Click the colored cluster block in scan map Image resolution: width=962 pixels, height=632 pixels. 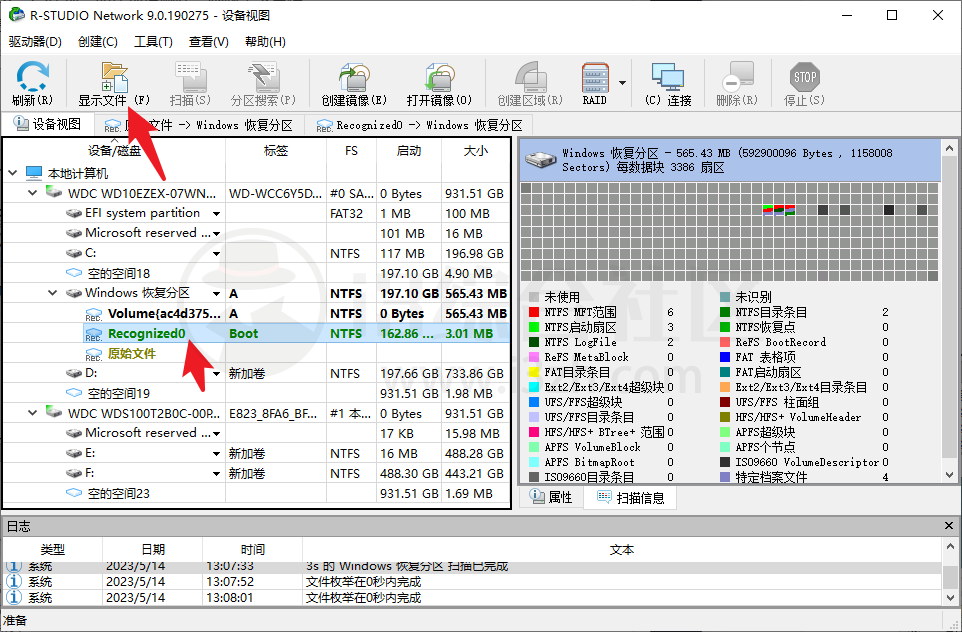[779, 210]
